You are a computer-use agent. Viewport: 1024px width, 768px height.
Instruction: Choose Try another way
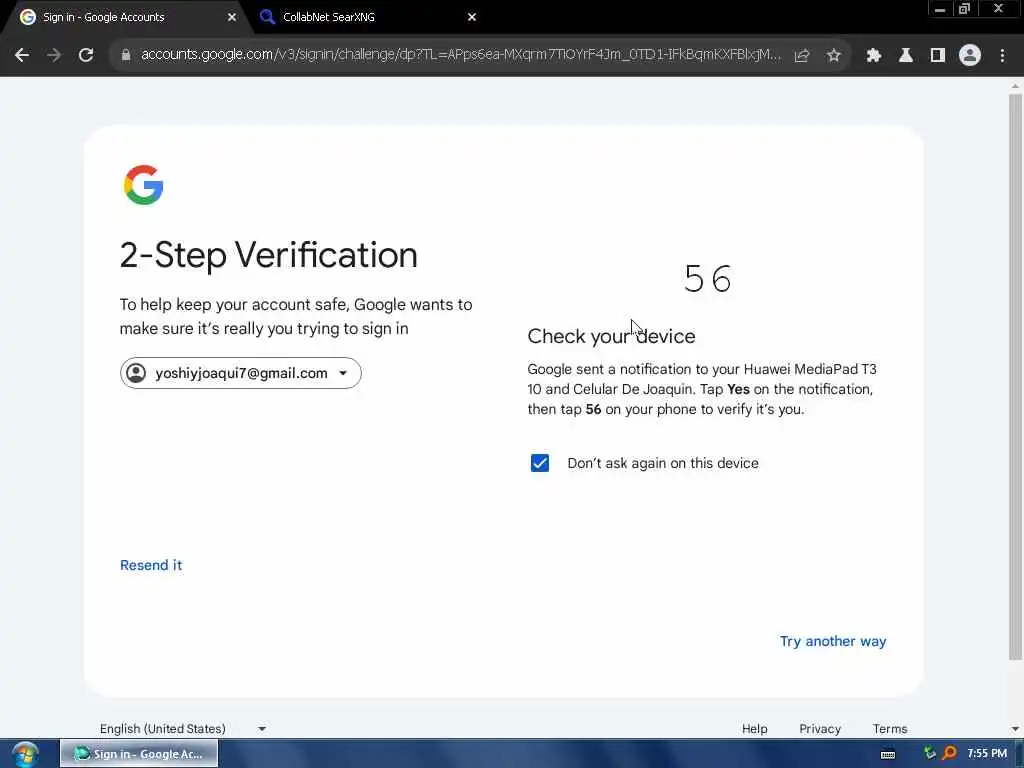point(833,641)
